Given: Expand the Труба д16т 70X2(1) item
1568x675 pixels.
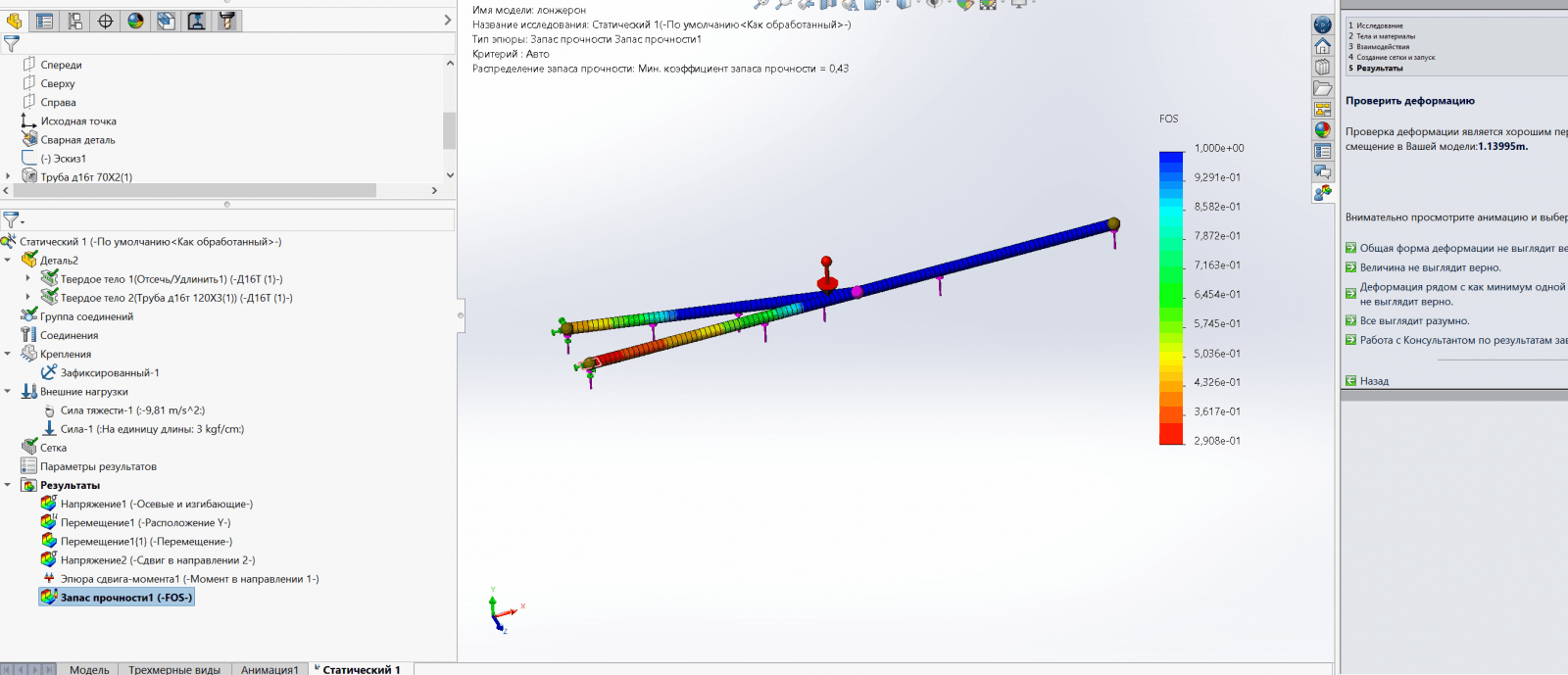Looking at the screenshot, I should point(8,177).
